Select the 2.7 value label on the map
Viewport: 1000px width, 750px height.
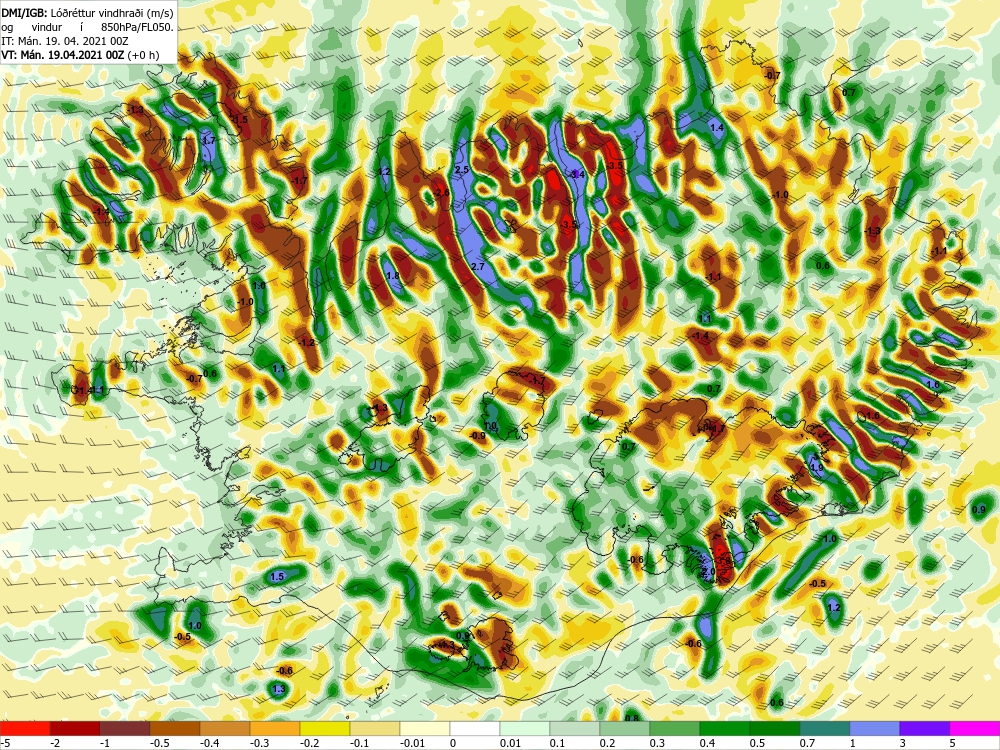click(x=478, y=267)
